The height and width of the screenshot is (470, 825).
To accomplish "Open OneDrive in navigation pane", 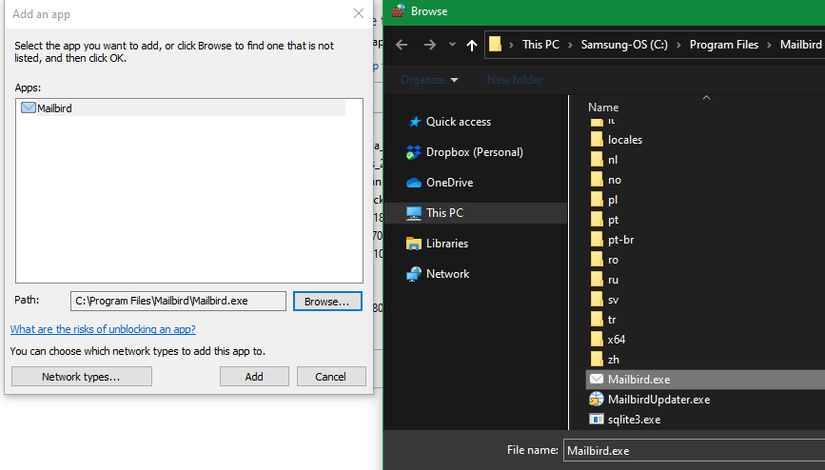I will pos(449,183).
